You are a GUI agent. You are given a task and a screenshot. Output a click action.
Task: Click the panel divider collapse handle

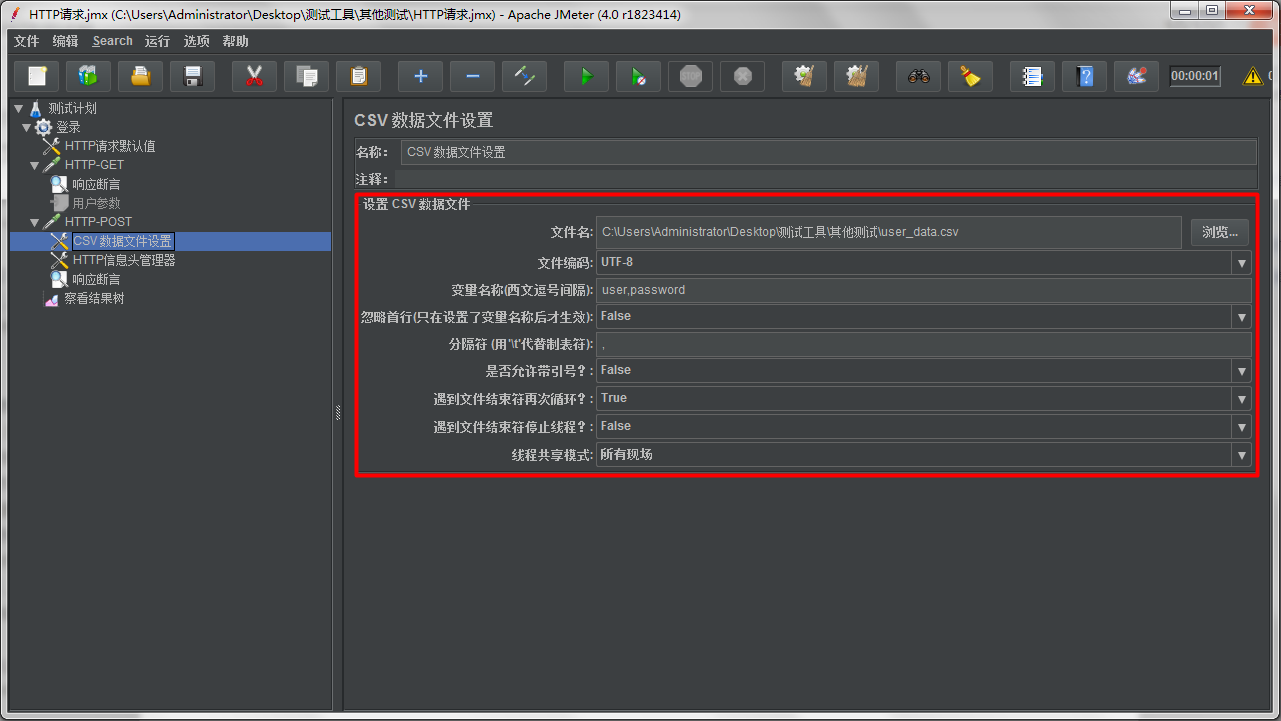(x=337, y=412)
